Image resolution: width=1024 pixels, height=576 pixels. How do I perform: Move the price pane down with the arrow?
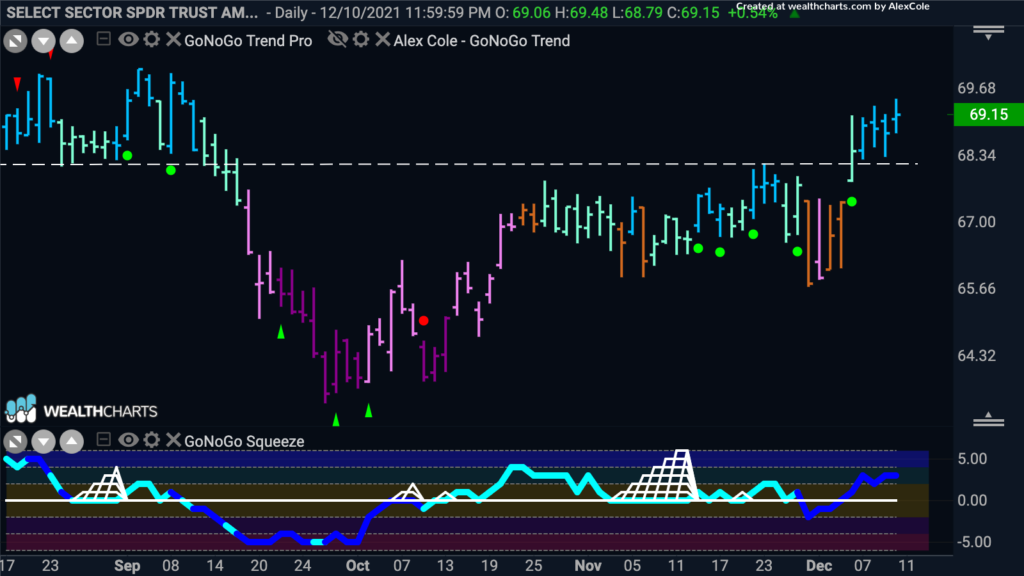tap(44, 41)
